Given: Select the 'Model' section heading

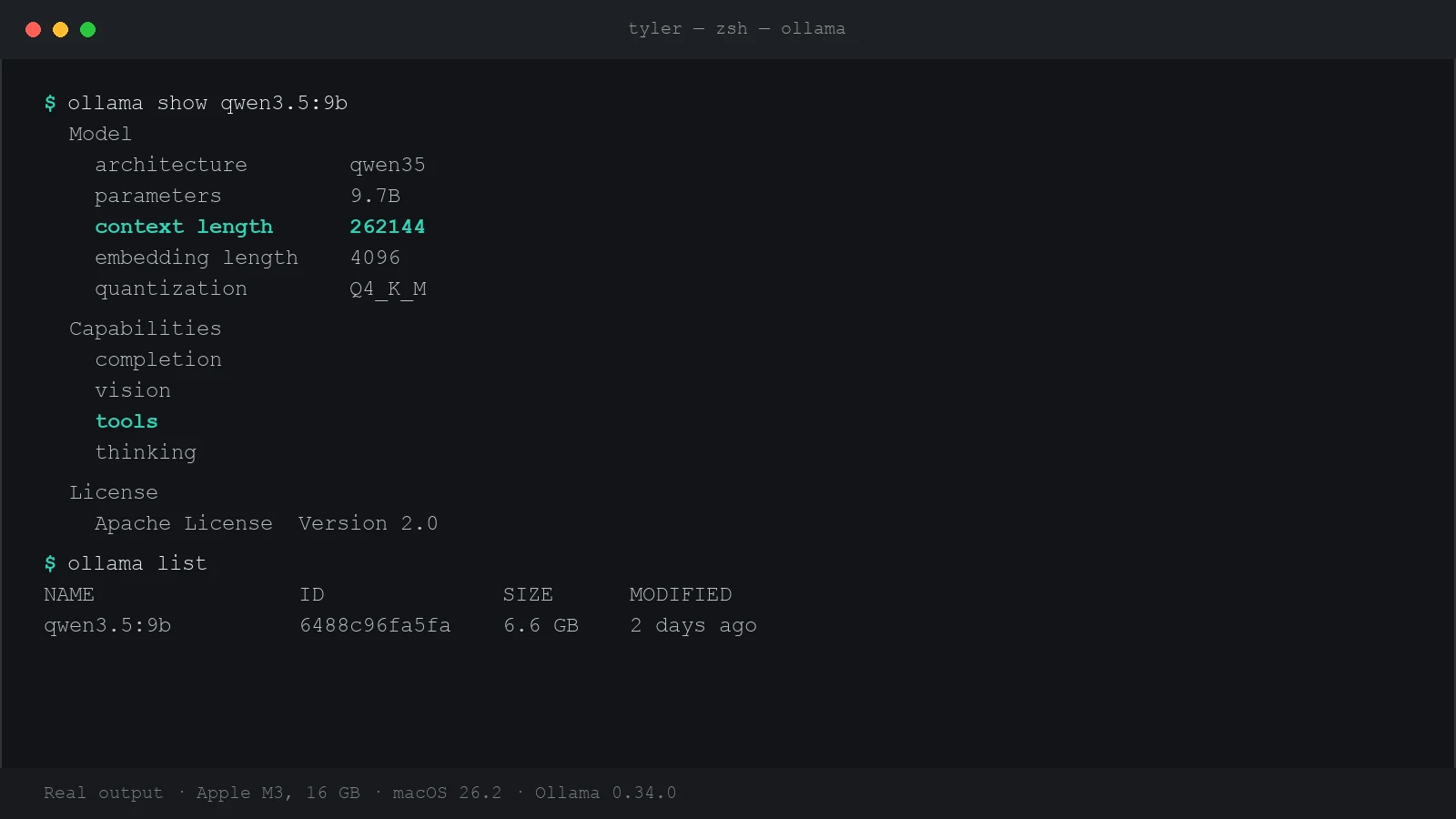Looking at the screenshot, I should pos(100,134).
